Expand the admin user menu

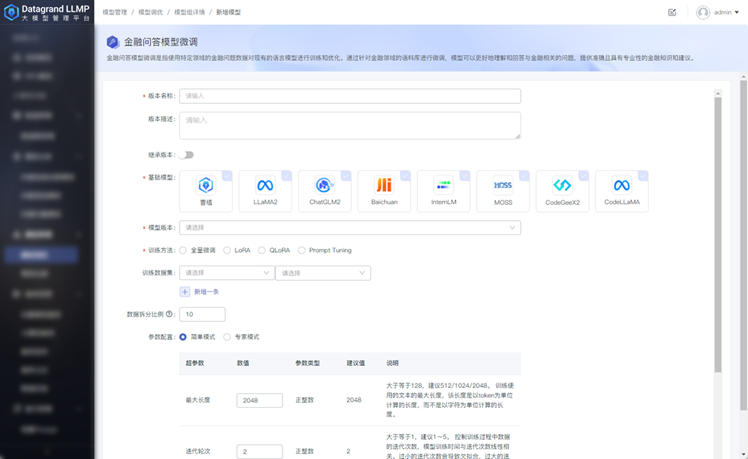(x=718, y=13)
